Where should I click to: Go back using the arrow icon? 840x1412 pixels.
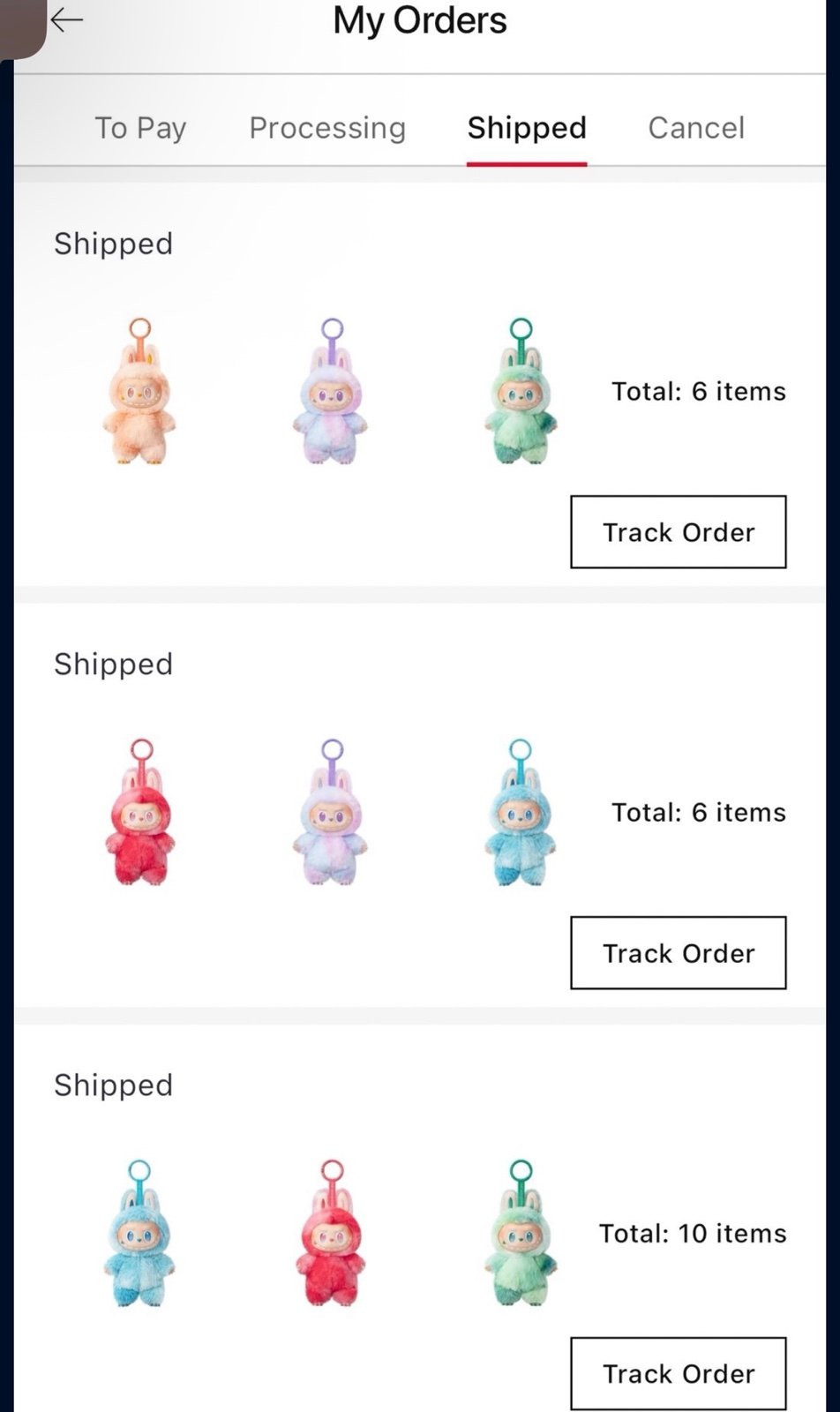point(66,19)
